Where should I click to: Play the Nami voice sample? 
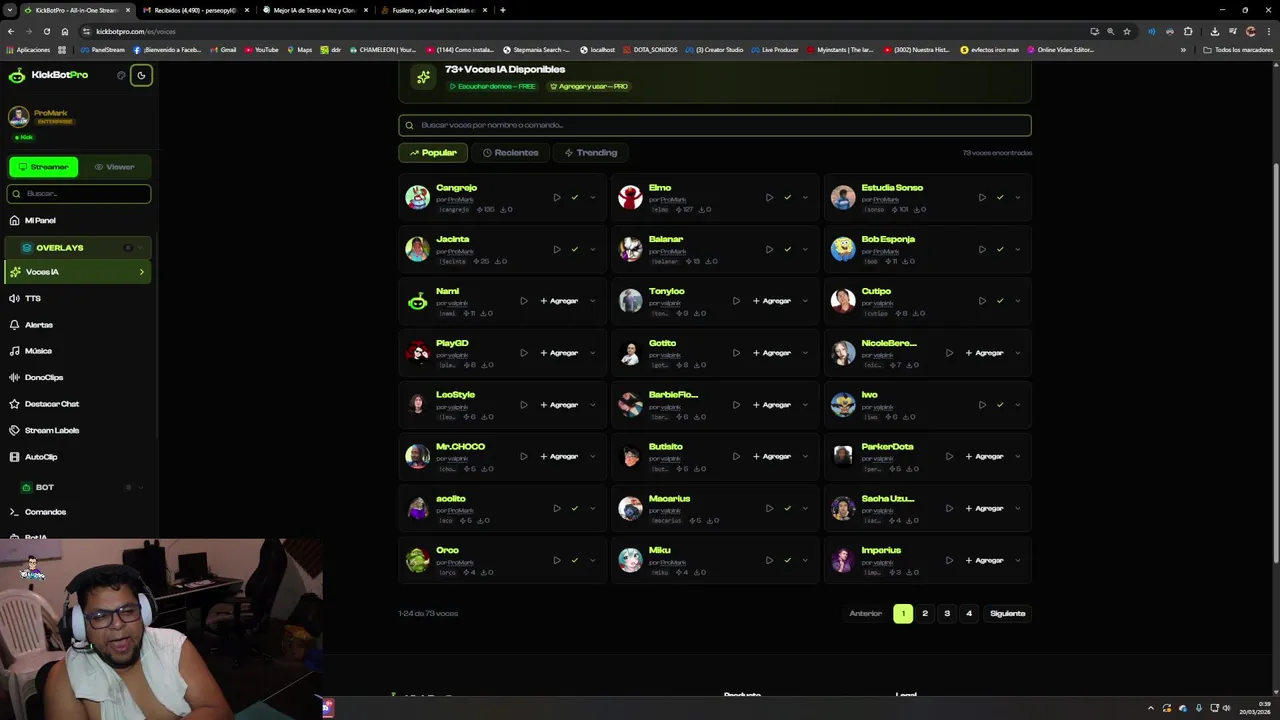click(x=523, y=301)
